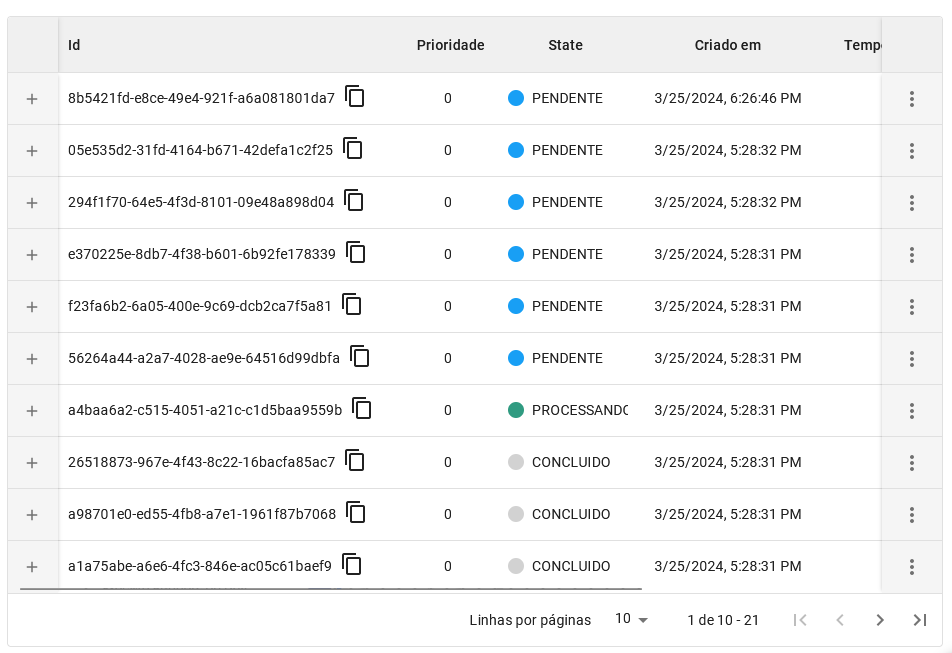This screenshot has width=952, height=653.
Task: Open actions menu for PROCESSANDO row
Action: pos(911,411)
